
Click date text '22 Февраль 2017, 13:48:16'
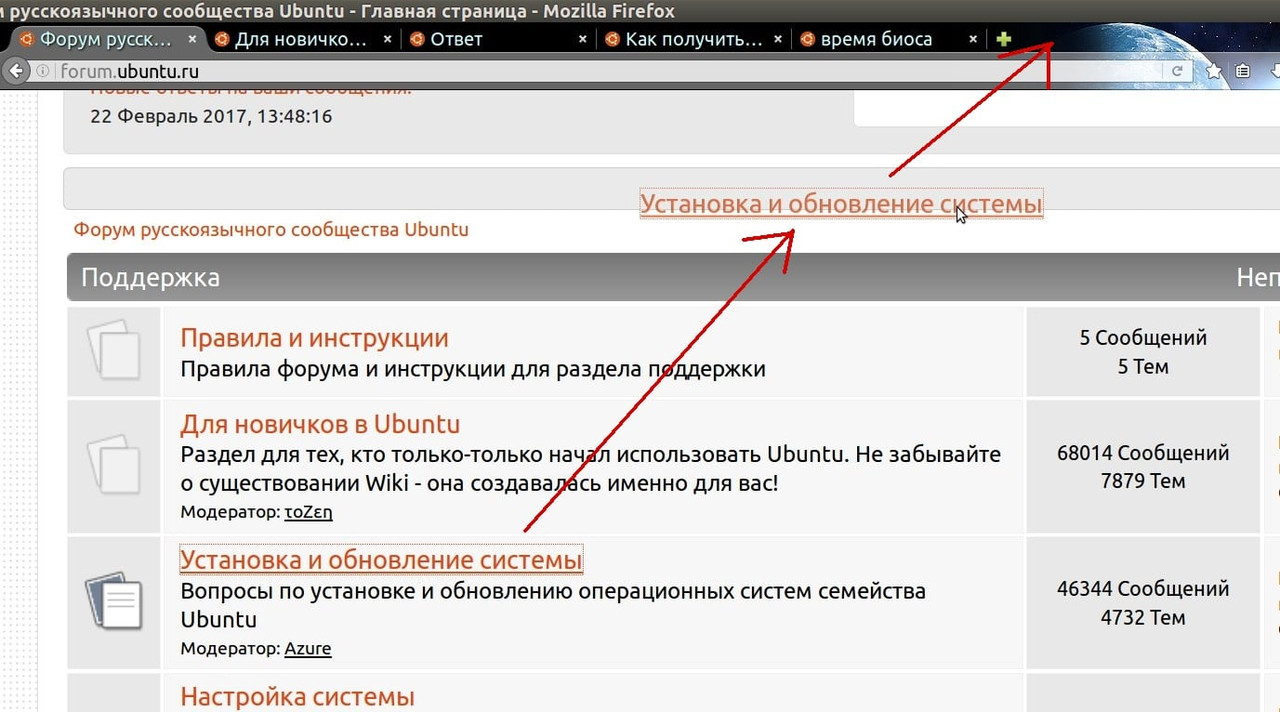point(211,116)
